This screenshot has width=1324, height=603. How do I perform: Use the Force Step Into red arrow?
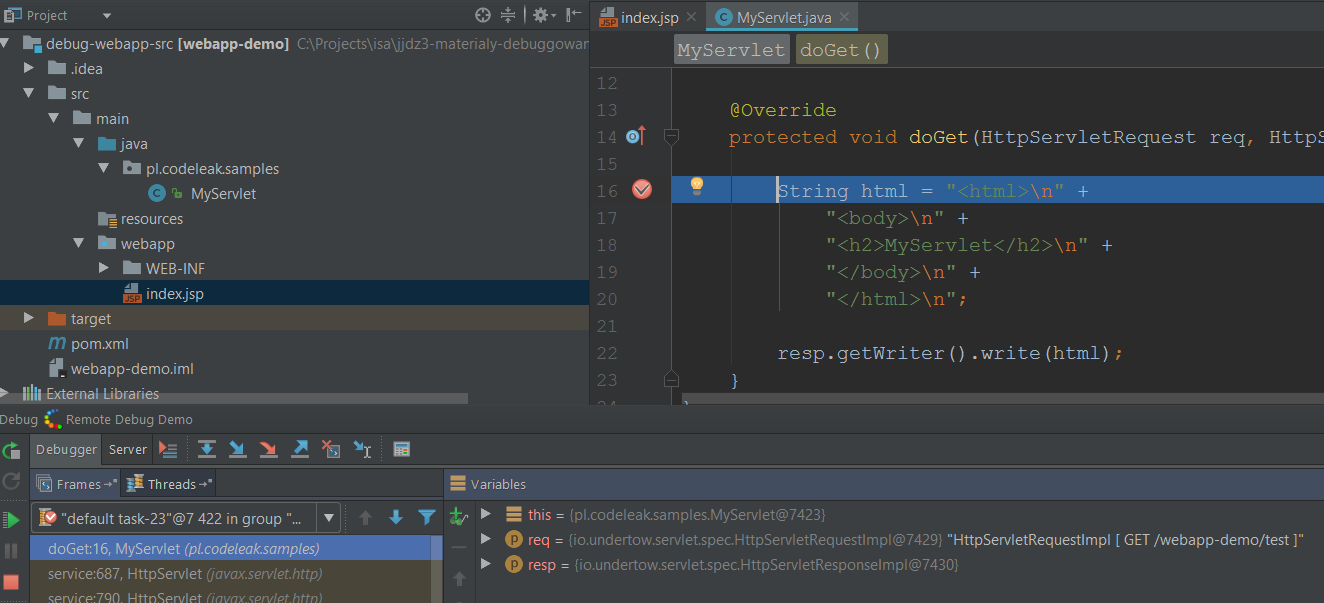(x=268, y=449)
